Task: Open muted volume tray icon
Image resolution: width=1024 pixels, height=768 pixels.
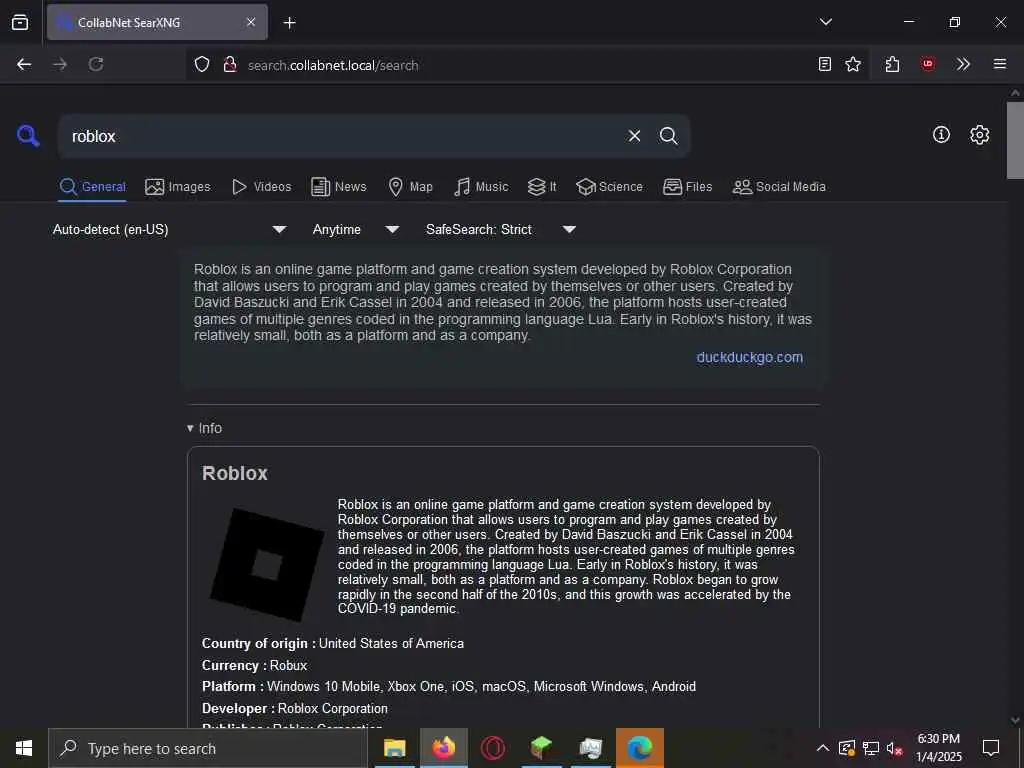Action: [894, 748]
